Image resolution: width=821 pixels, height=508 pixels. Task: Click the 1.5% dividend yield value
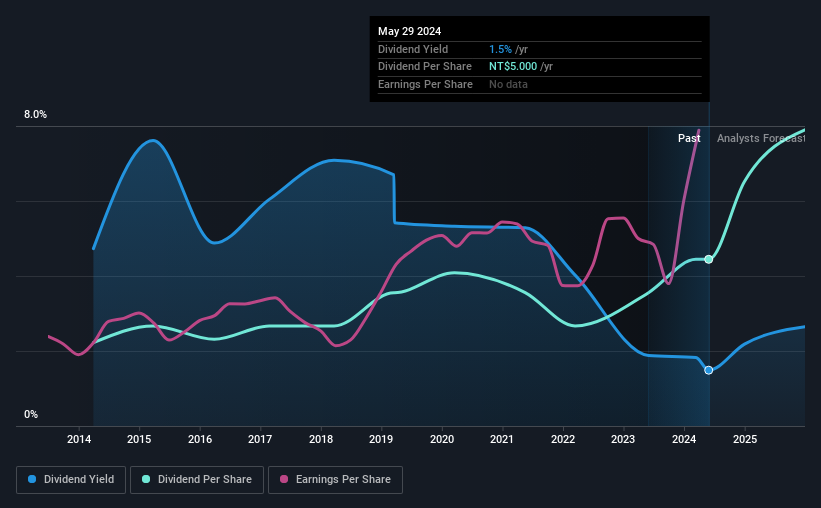pos(501,49)
